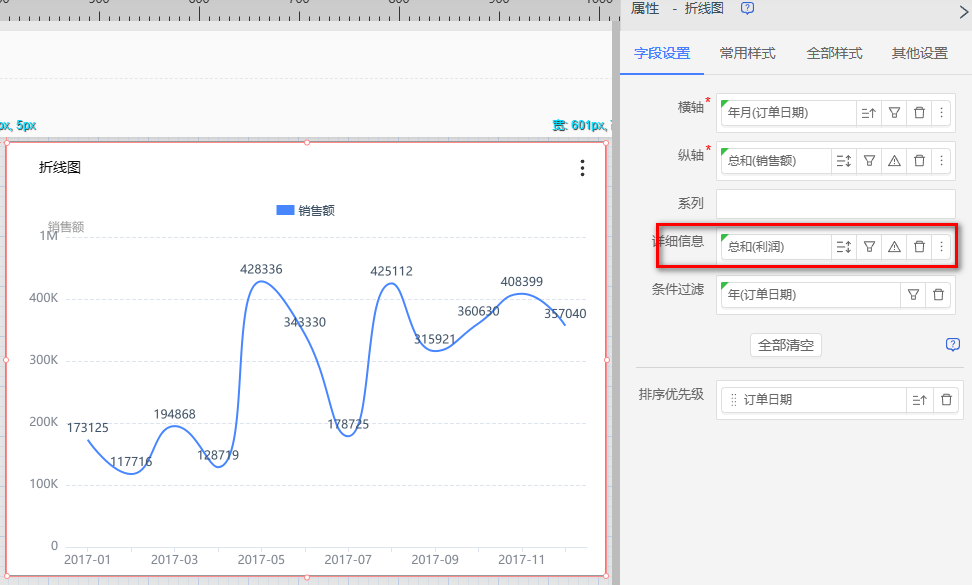Remove 订单日期 from 排序优先级

point(945,400)
